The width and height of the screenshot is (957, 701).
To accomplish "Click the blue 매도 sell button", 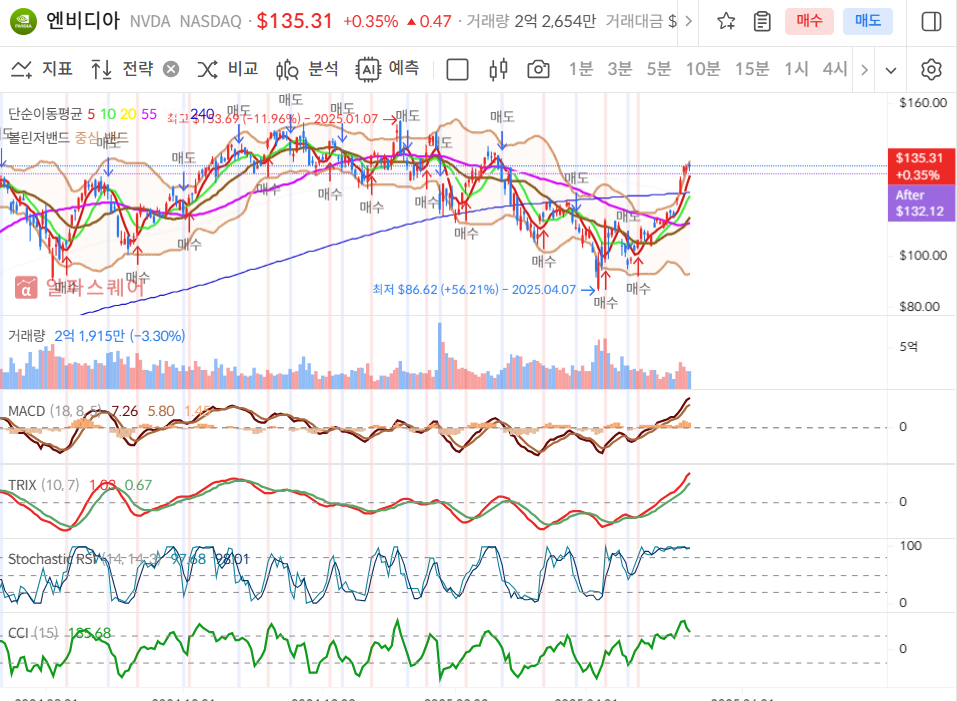I will (868, 21).
